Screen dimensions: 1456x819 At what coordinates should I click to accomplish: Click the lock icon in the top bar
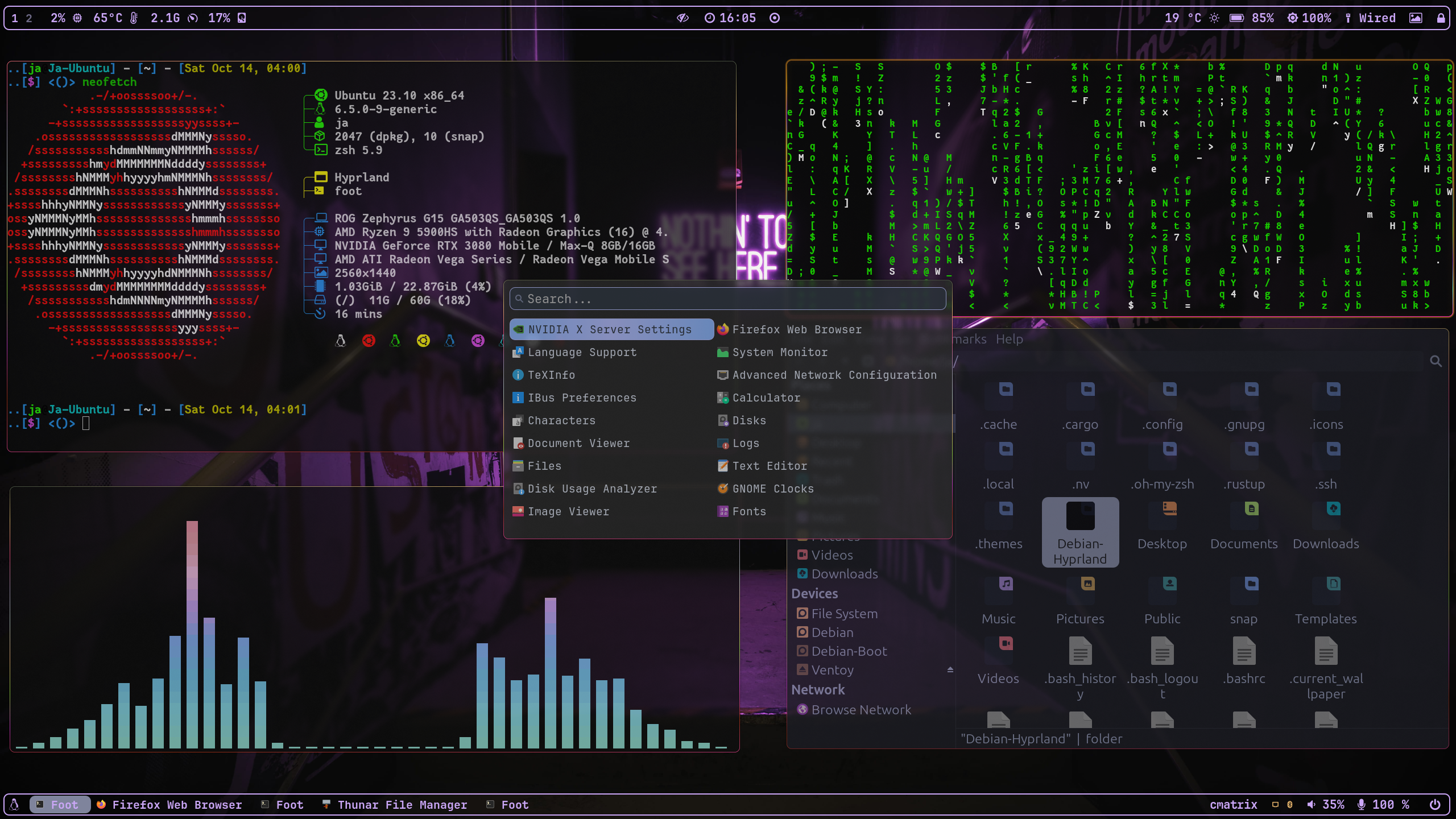[1441, 18]
